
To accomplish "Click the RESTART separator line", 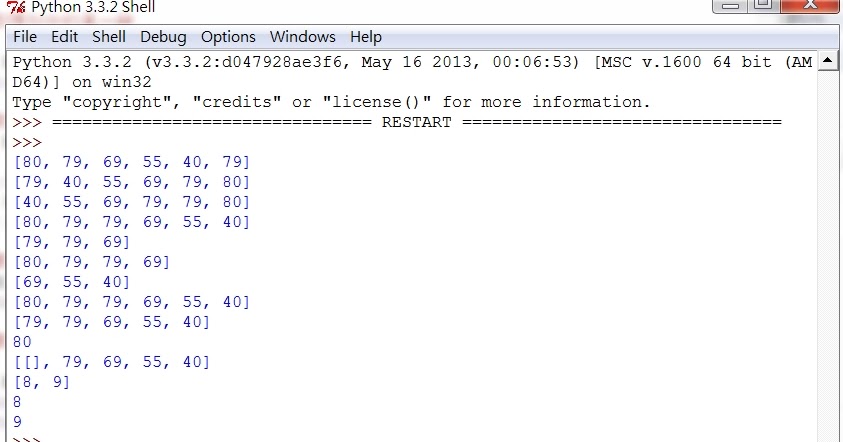I will coord(416,122).
